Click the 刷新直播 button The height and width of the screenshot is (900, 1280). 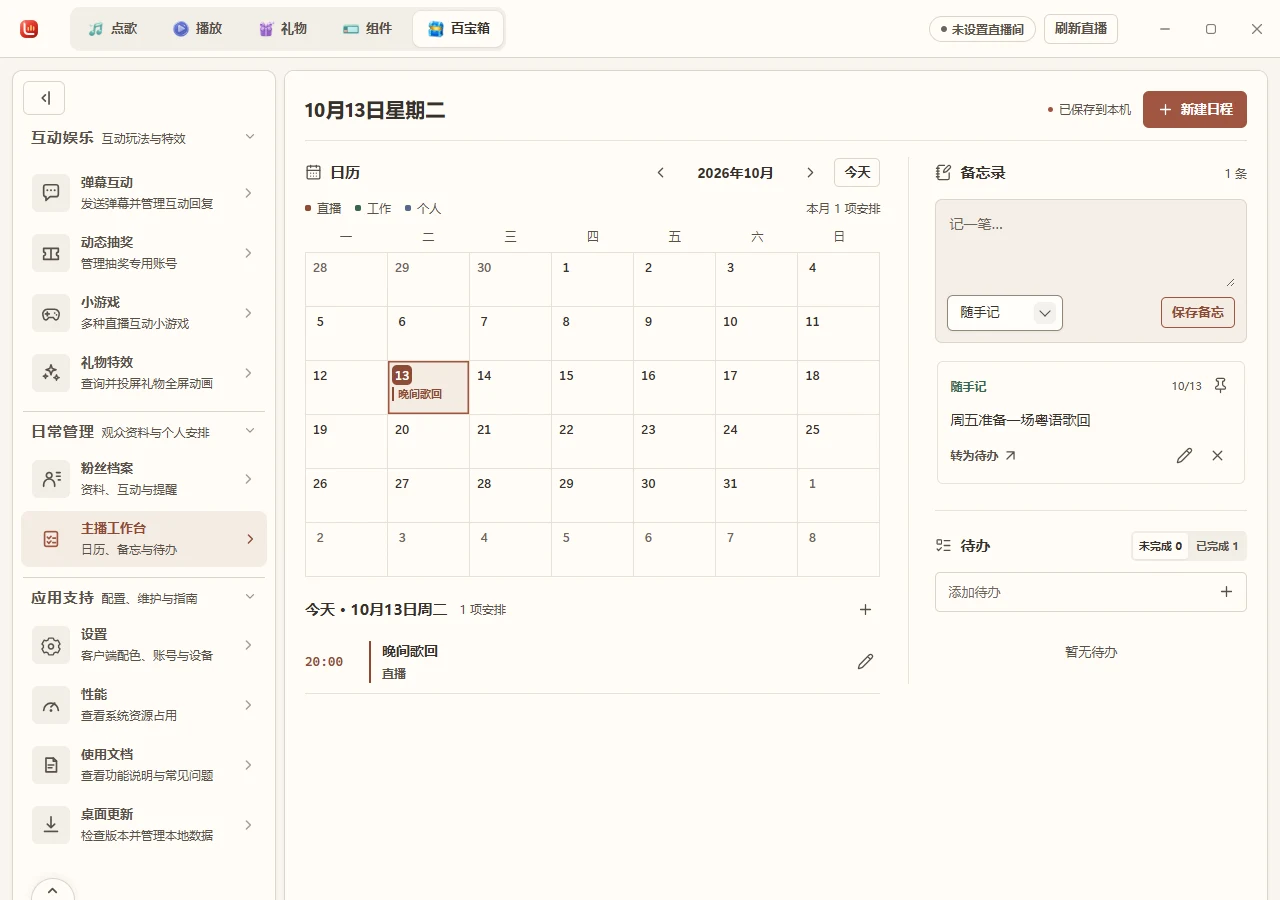click(1081, 29)
